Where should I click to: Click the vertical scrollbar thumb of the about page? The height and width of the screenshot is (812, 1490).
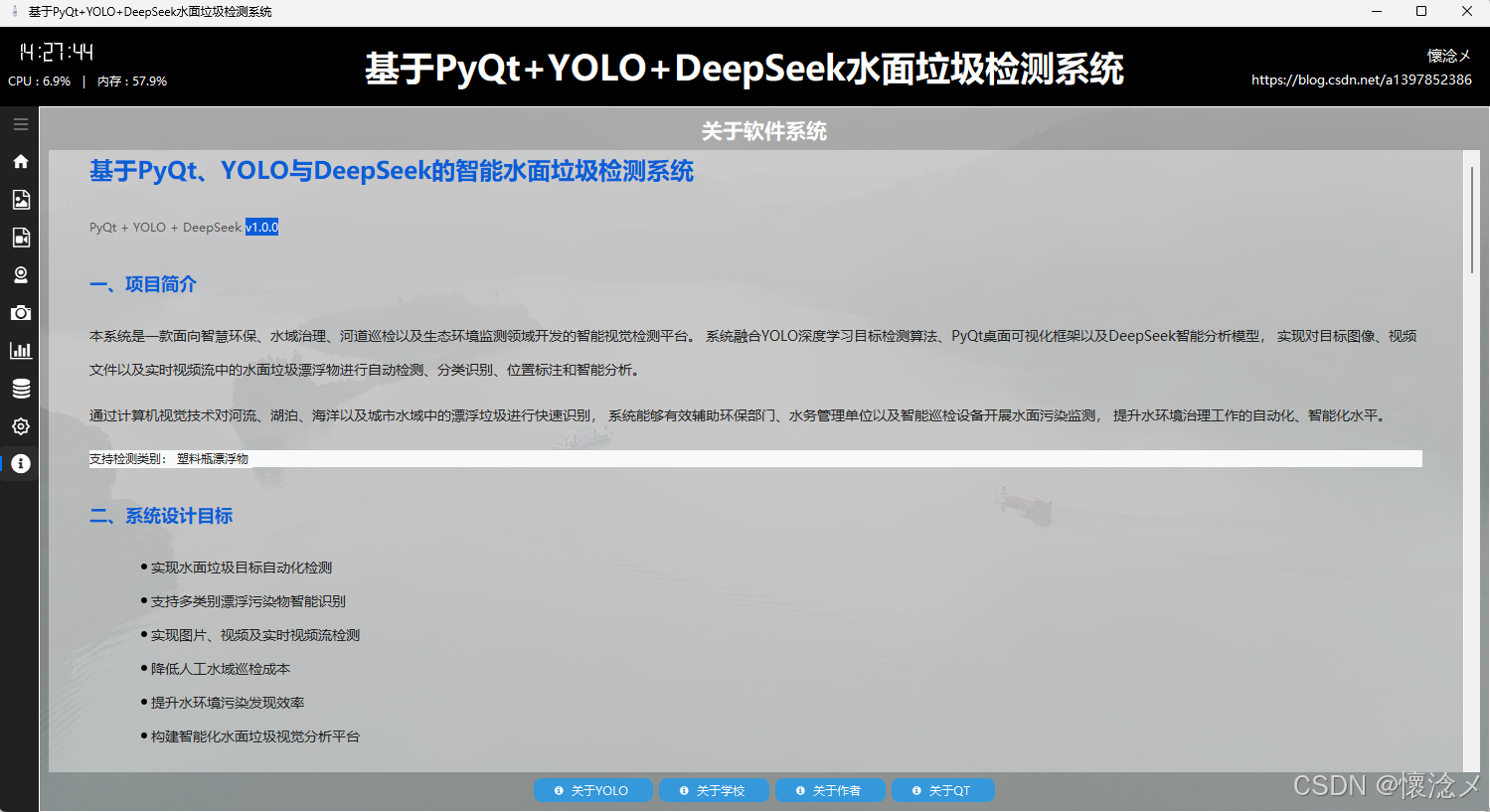tap(1472, 220)
